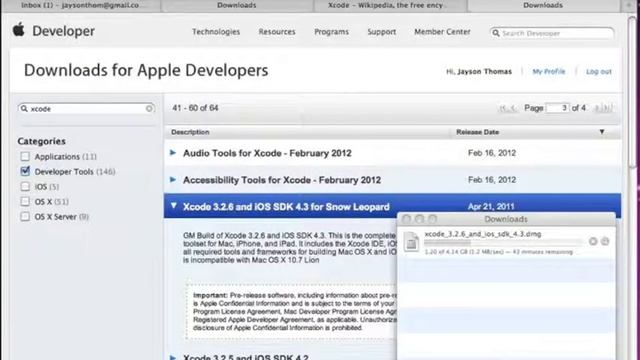Click the page number field
The height and width of the screenshot is (360, 640).
pos(558,108)
